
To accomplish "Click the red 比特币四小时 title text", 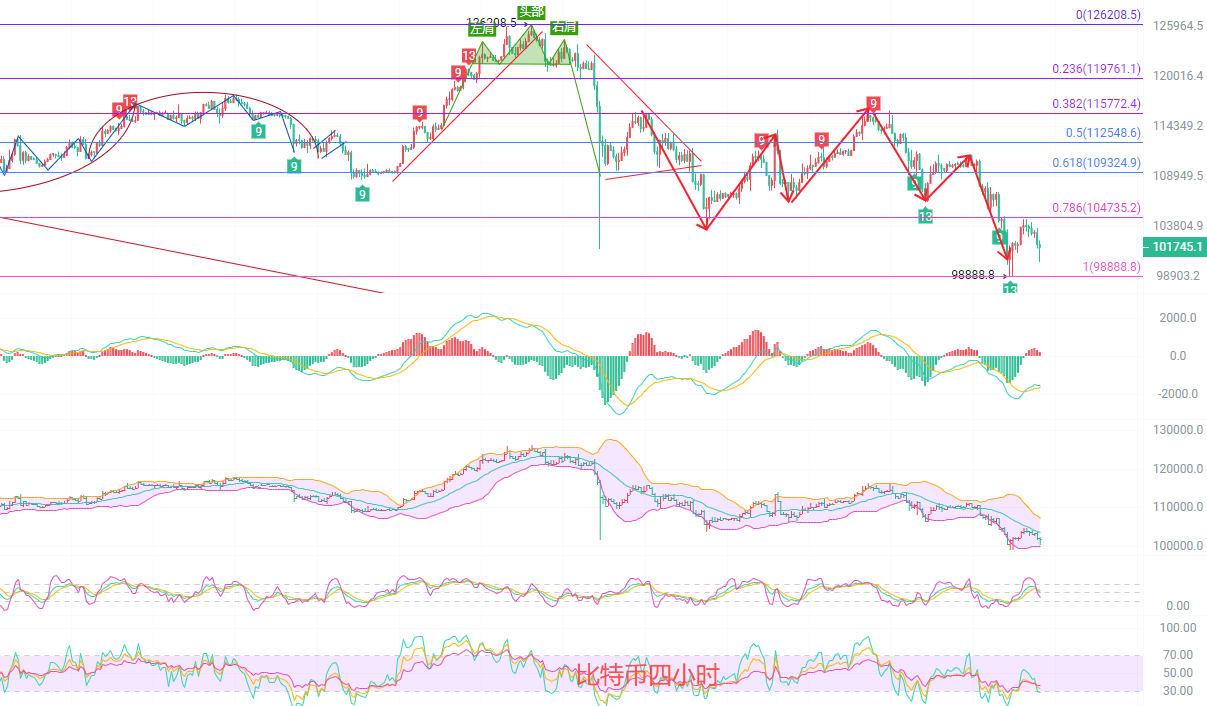I will point(647,675).
